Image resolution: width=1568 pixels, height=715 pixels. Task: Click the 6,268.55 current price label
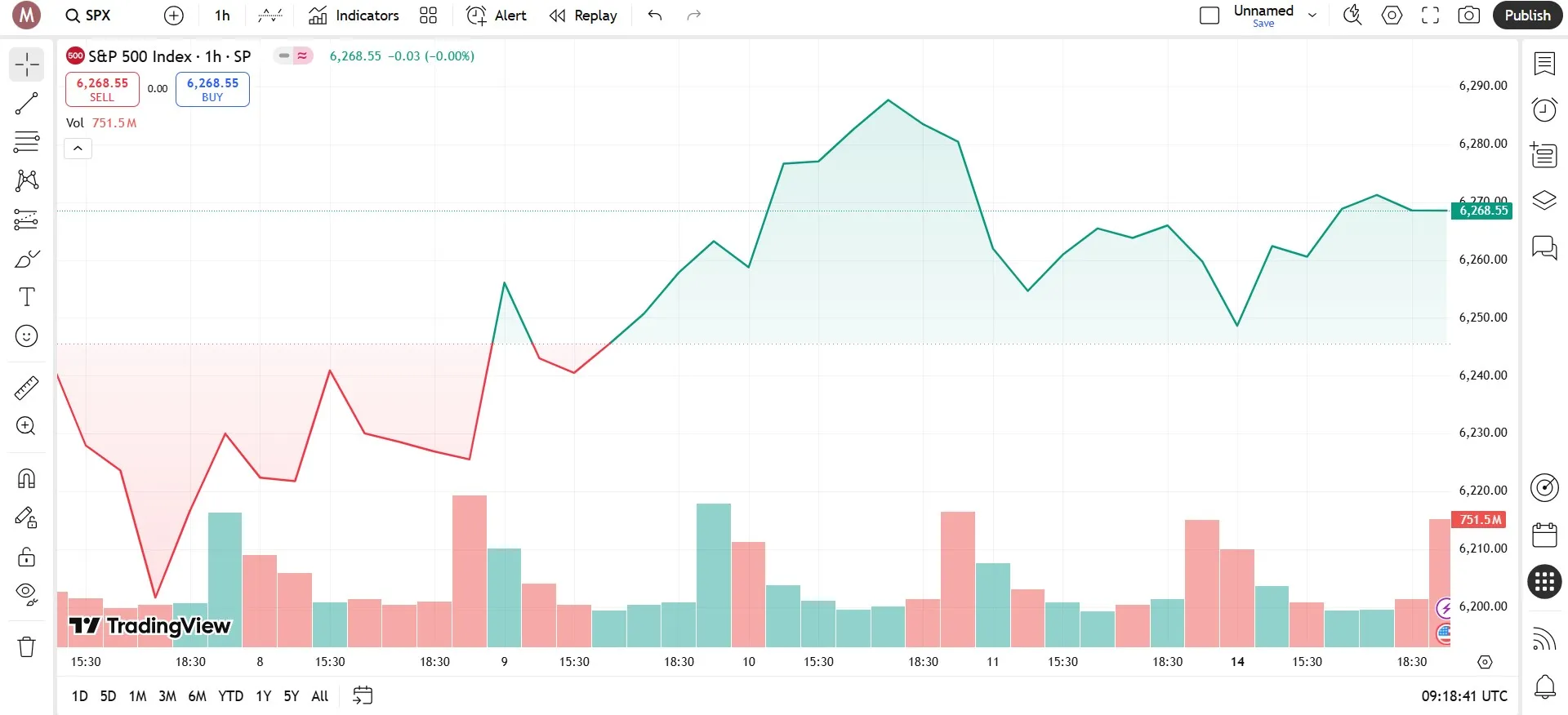click(x=1483, y=211)
